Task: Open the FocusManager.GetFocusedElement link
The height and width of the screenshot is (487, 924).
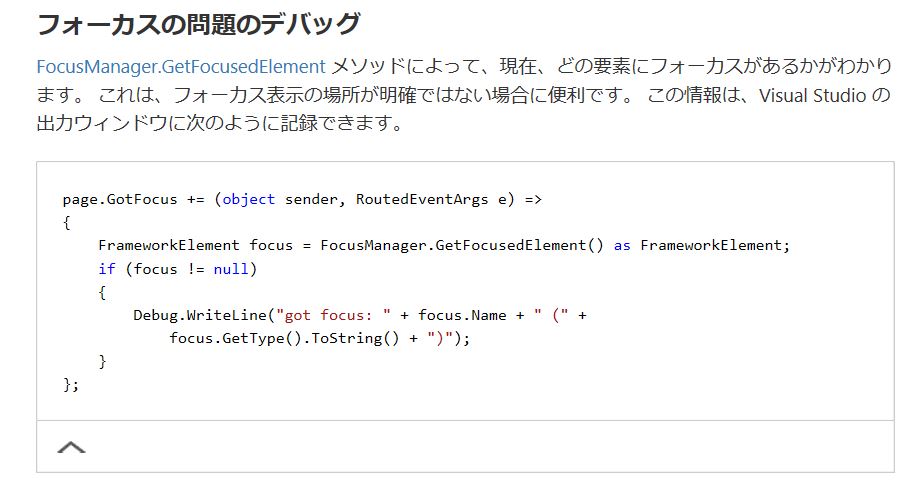Action: pos(181,67)
